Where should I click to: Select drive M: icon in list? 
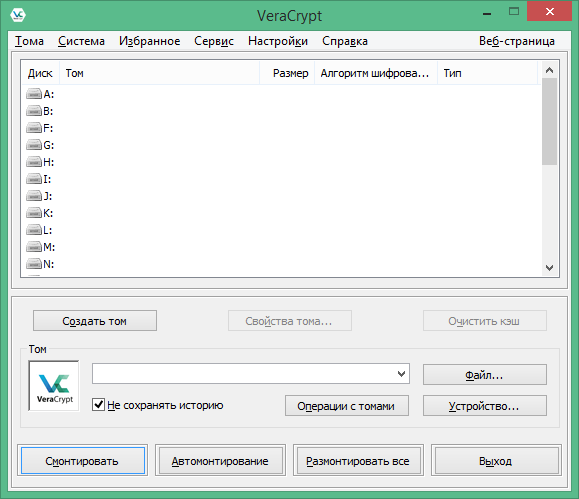[34, 247]
